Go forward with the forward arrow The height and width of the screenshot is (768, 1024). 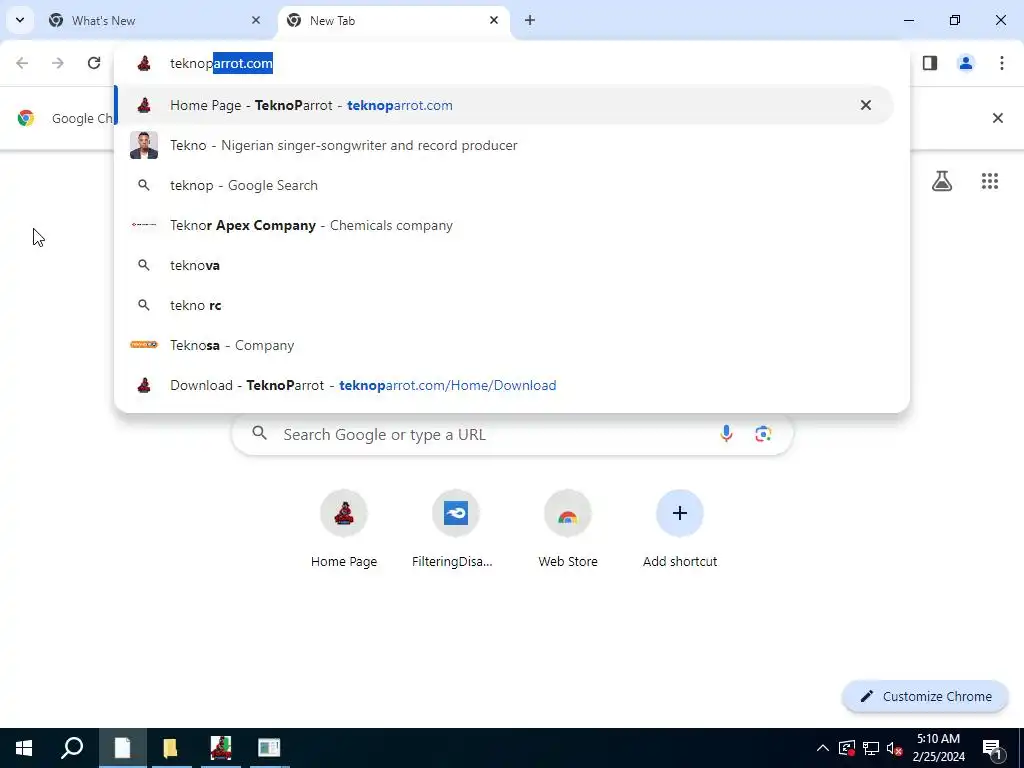(58, 63)
